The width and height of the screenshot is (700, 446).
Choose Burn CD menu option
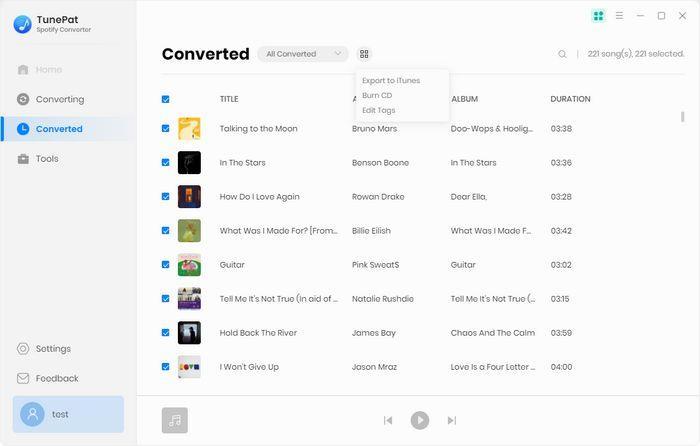pyautogui.click(x=377, y=95)
